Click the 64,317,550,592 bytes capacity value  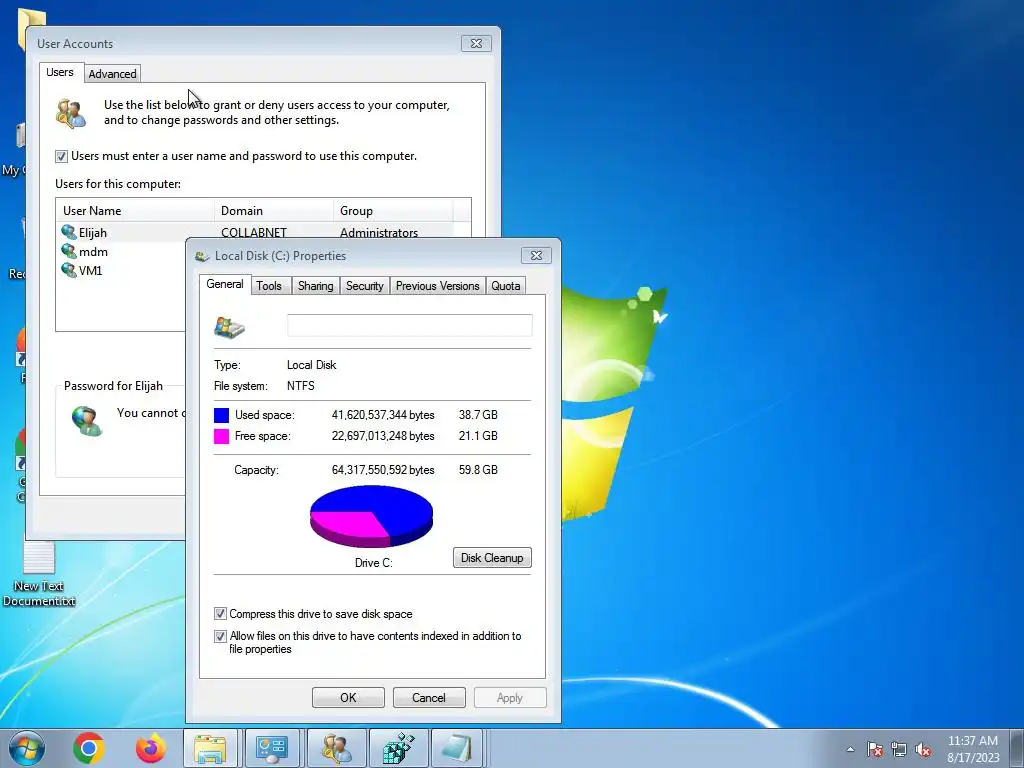[383, 470]
